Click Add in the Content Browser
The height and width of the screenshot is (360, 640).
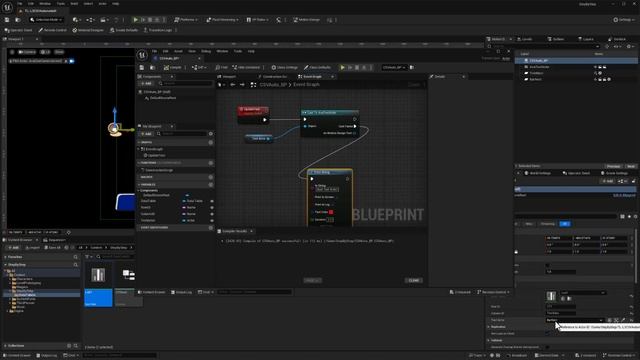point(13,248)
